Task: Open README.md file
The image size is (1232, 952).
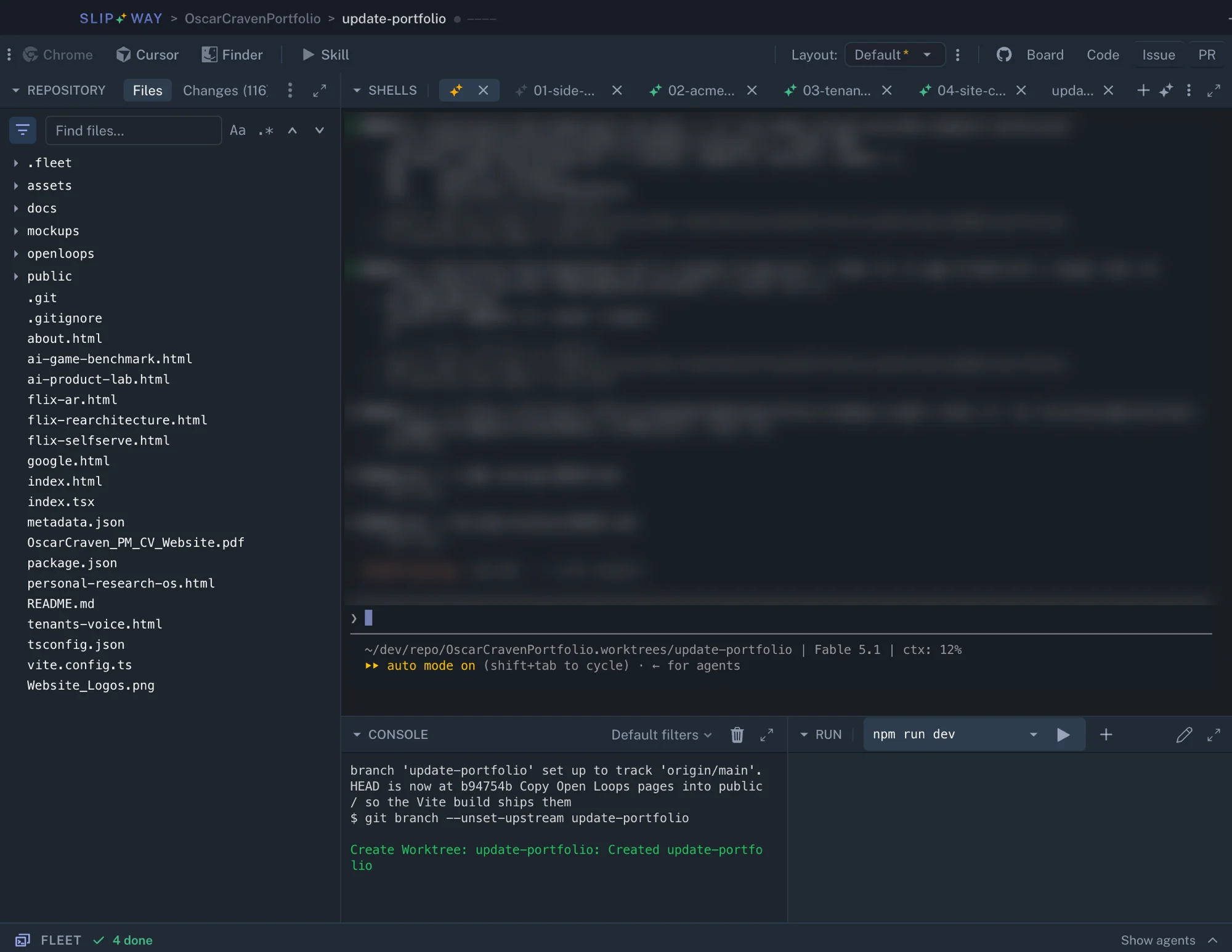Action: pos(61,603)
